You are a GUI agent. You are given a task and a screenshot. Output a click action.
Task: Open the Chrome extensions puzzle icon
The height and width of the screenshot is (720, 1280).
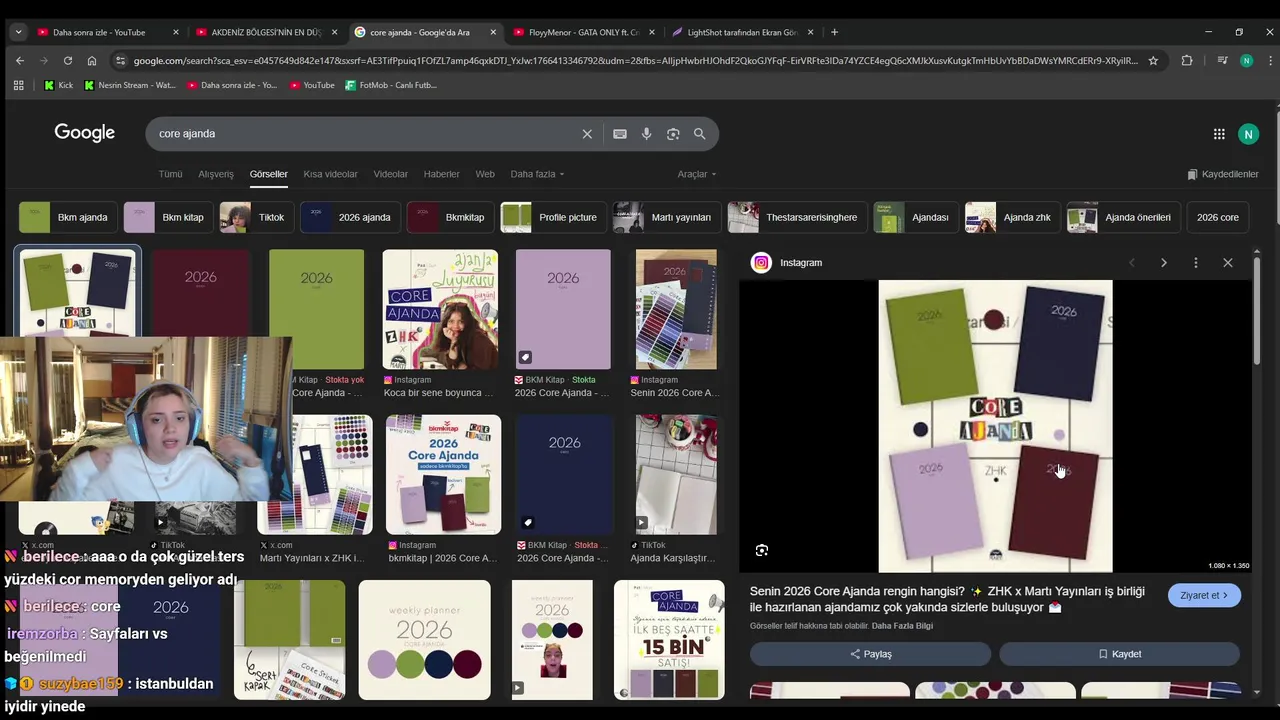pos(1187,61)
